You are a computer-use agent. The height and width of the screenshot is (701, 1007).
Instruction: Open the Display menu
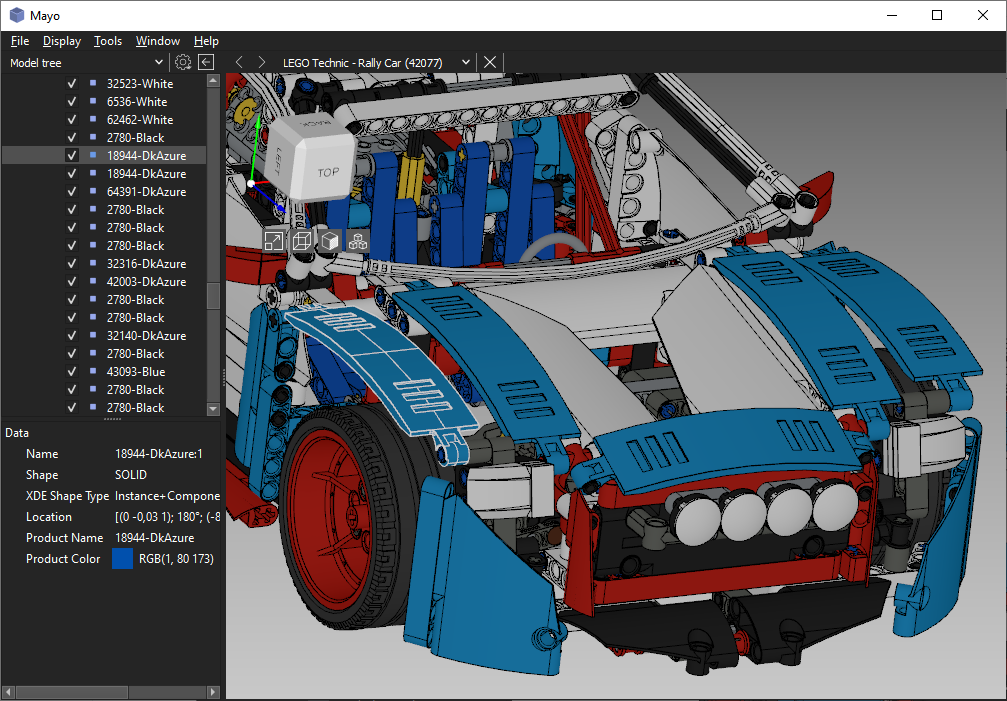click(x=62, y=40)
